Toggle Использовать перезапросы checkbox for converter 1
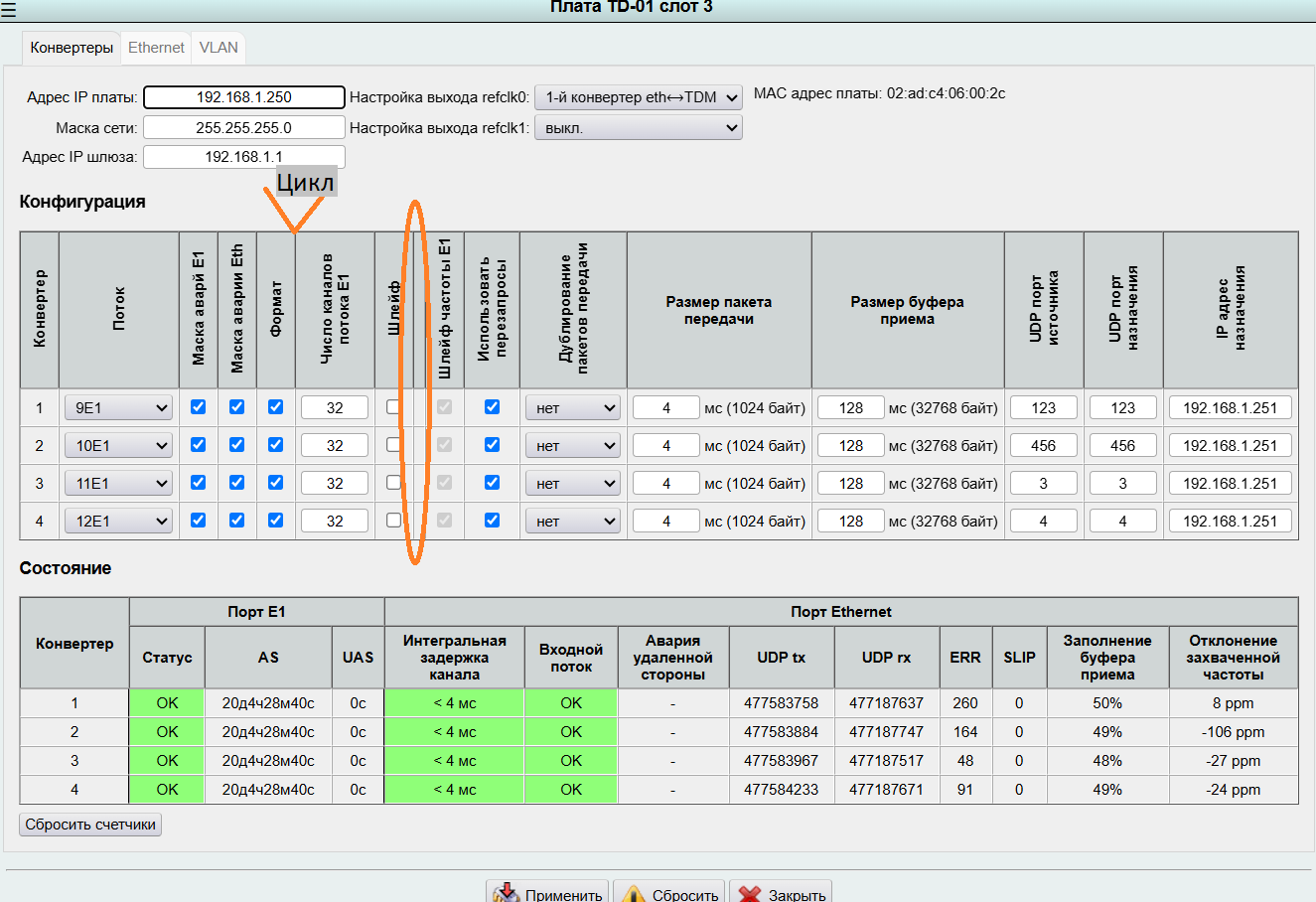The height and width of the screenshot is (902, 1316). [492, 407]
